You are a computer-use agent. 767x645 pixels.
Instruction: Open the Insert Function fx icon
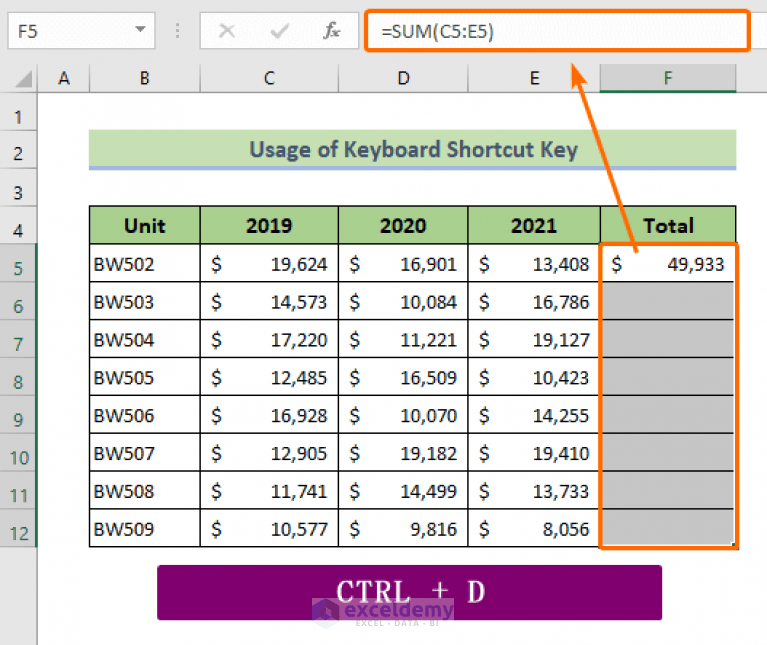332,31
